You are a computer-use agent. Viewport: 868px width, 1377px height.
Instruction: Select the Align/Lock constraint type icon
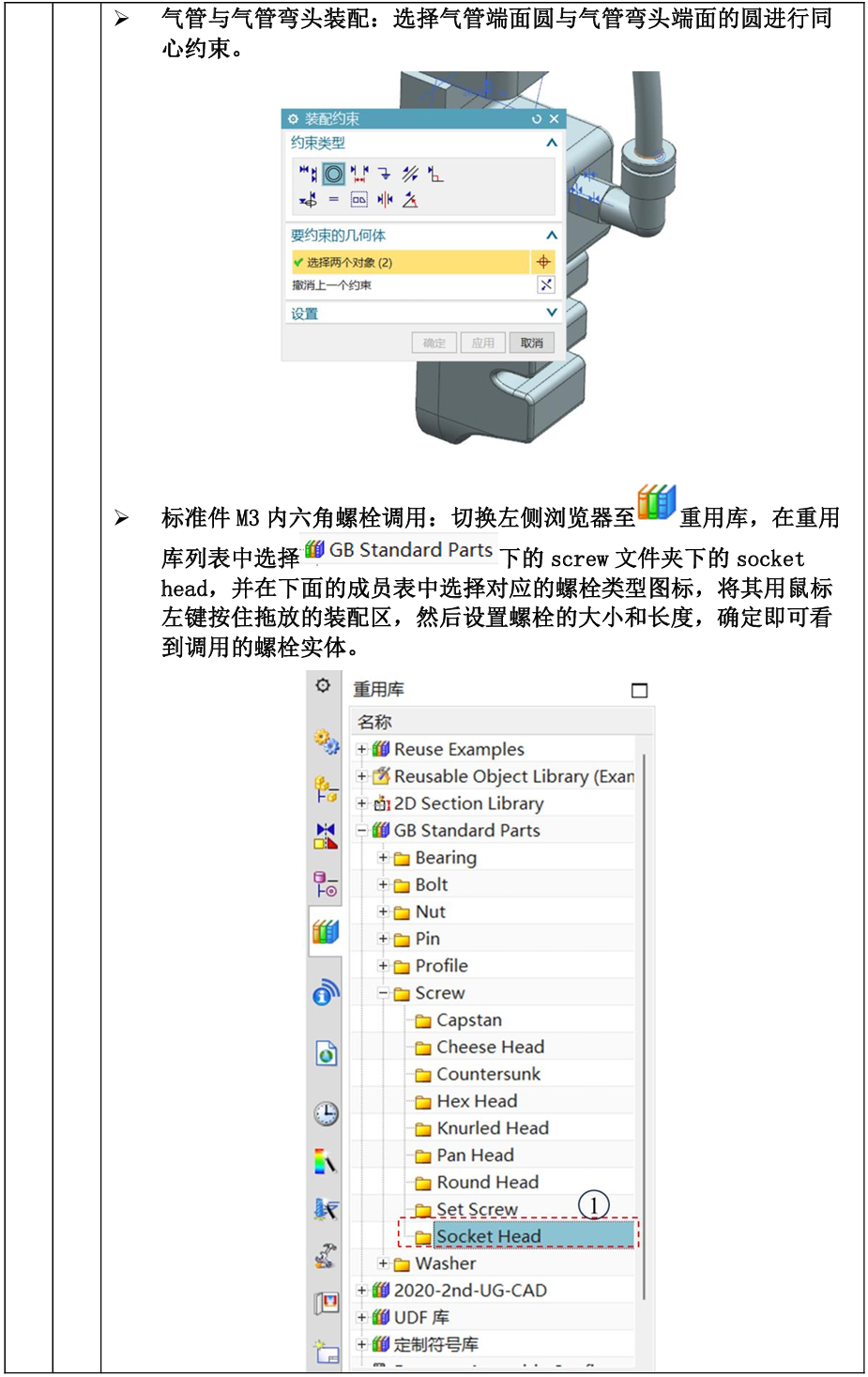pos(308,200)
